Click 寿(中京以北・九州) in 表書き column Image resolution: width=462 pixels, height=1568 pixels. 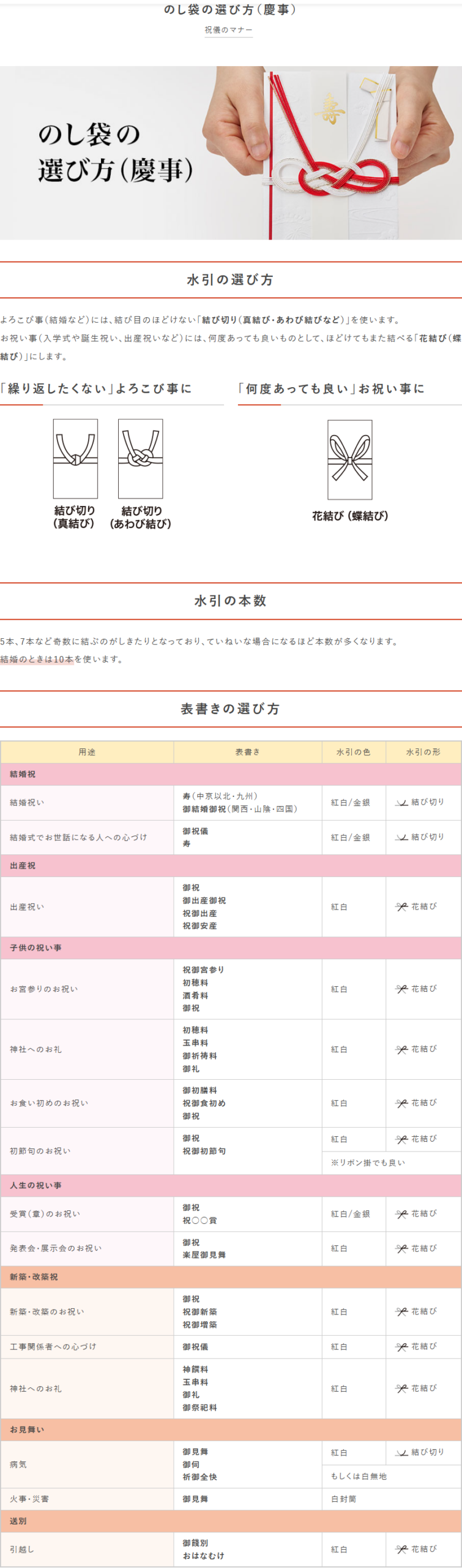point(220,796)
